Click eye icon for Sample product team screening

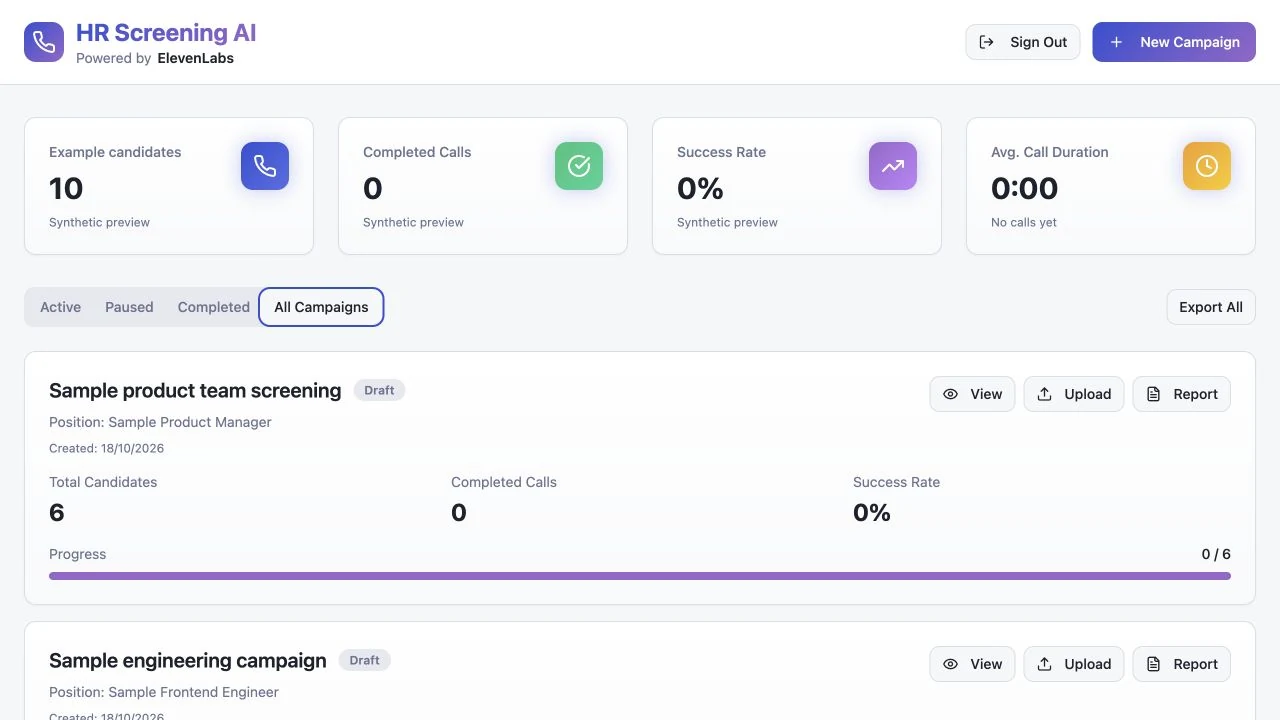[951, 394]
